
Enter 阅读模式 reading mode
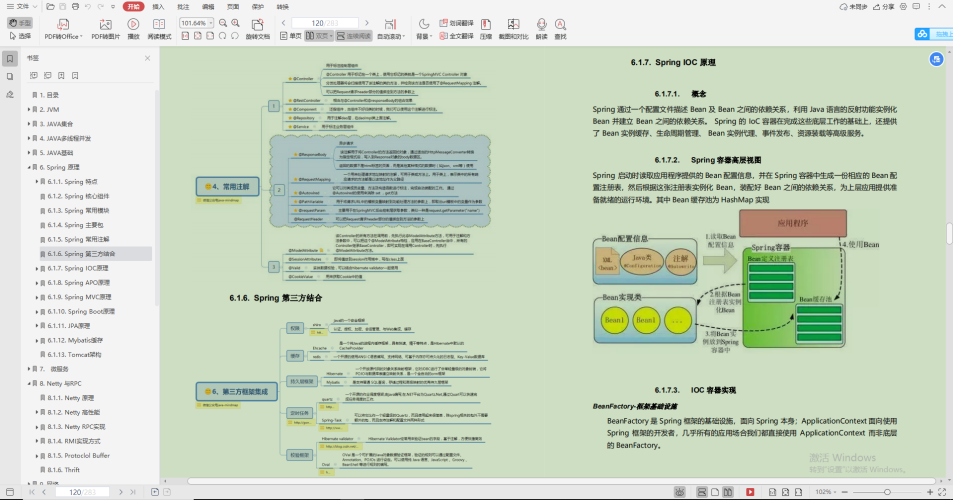159,29
